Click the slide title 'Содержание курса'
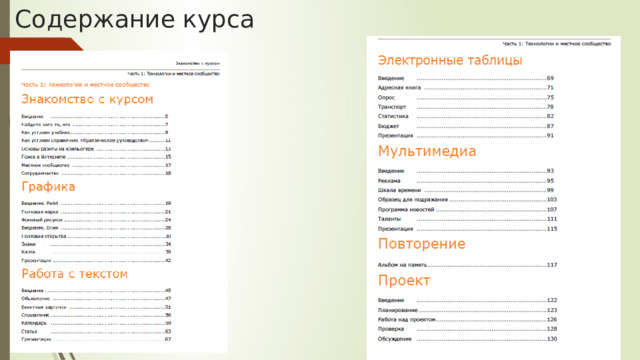Image resolution: width=640 pixels, height=360 pixels. point(134,20)
